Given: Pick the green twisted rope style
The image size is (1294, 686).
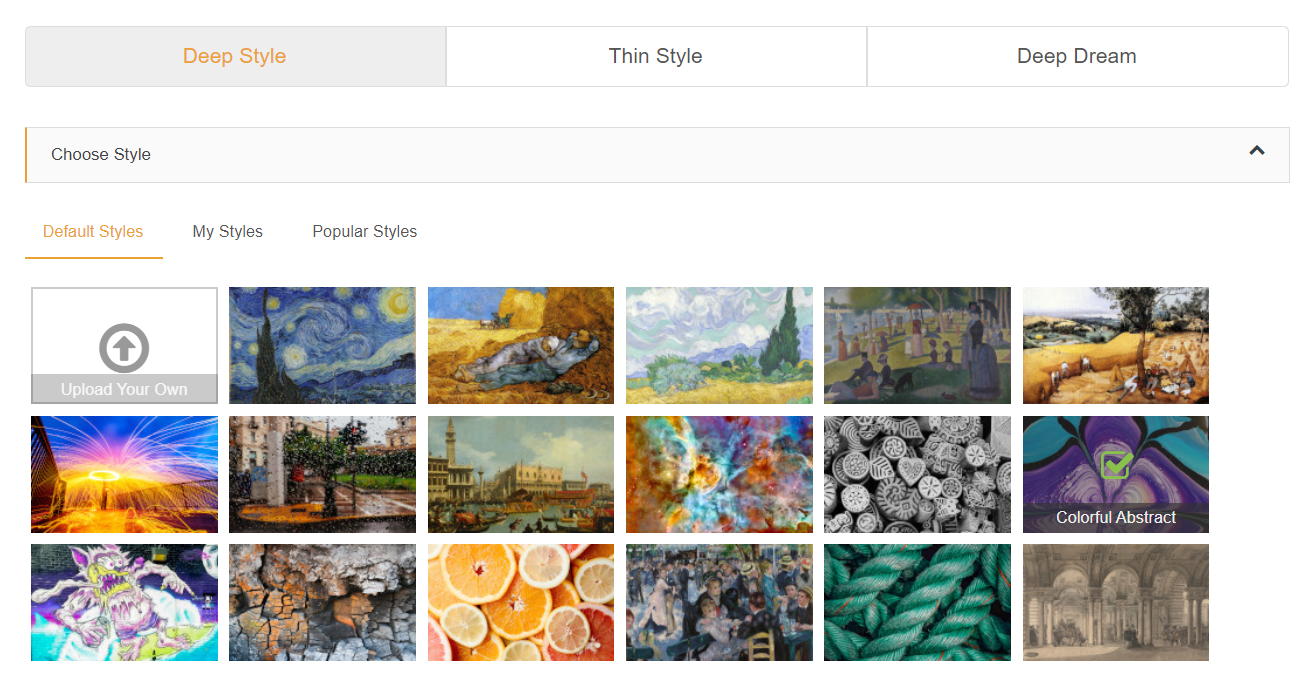Looking at the screenshot, I should tap(917, 602).
